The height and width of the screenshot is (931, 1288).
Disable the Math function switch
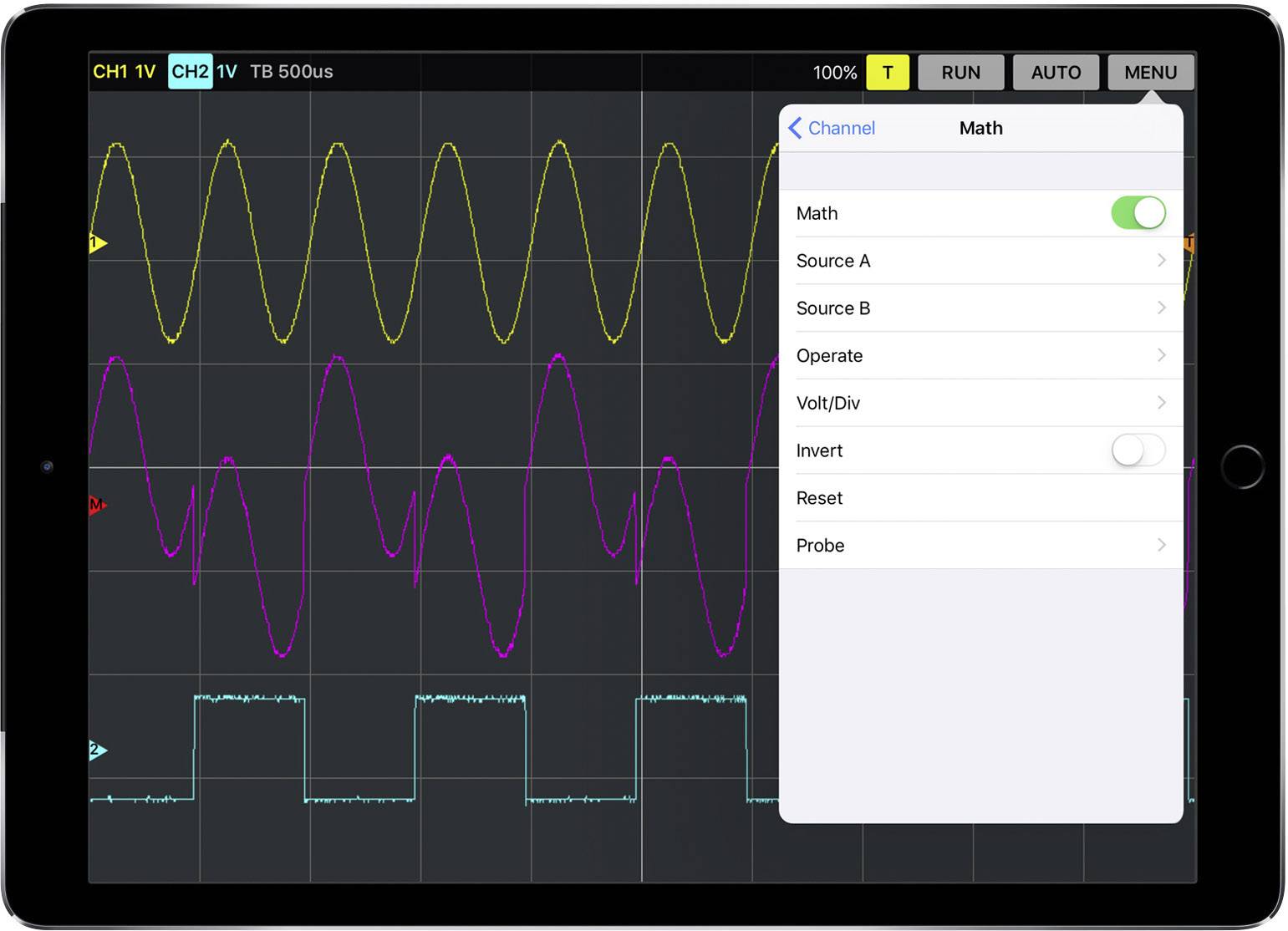coord(1138,213)
